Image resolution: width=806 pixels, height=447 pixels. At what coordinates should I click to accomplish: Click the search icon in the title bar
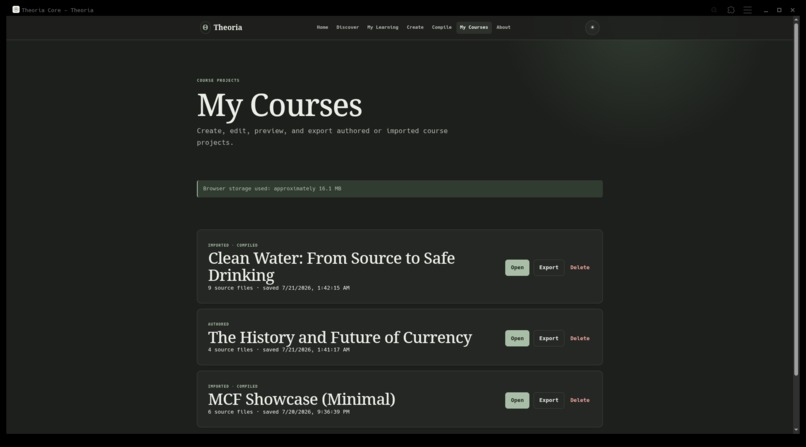(714, 10)
